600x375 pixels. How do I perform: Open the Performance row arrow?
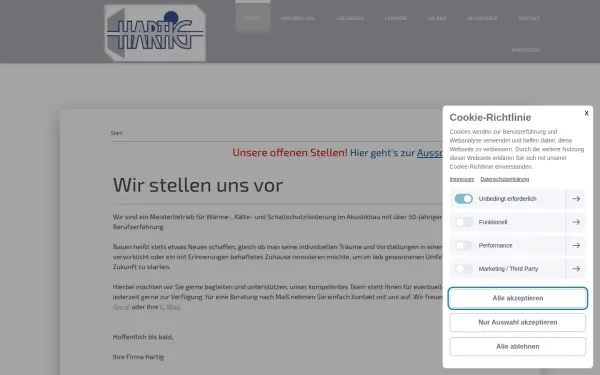coord(576,246)
